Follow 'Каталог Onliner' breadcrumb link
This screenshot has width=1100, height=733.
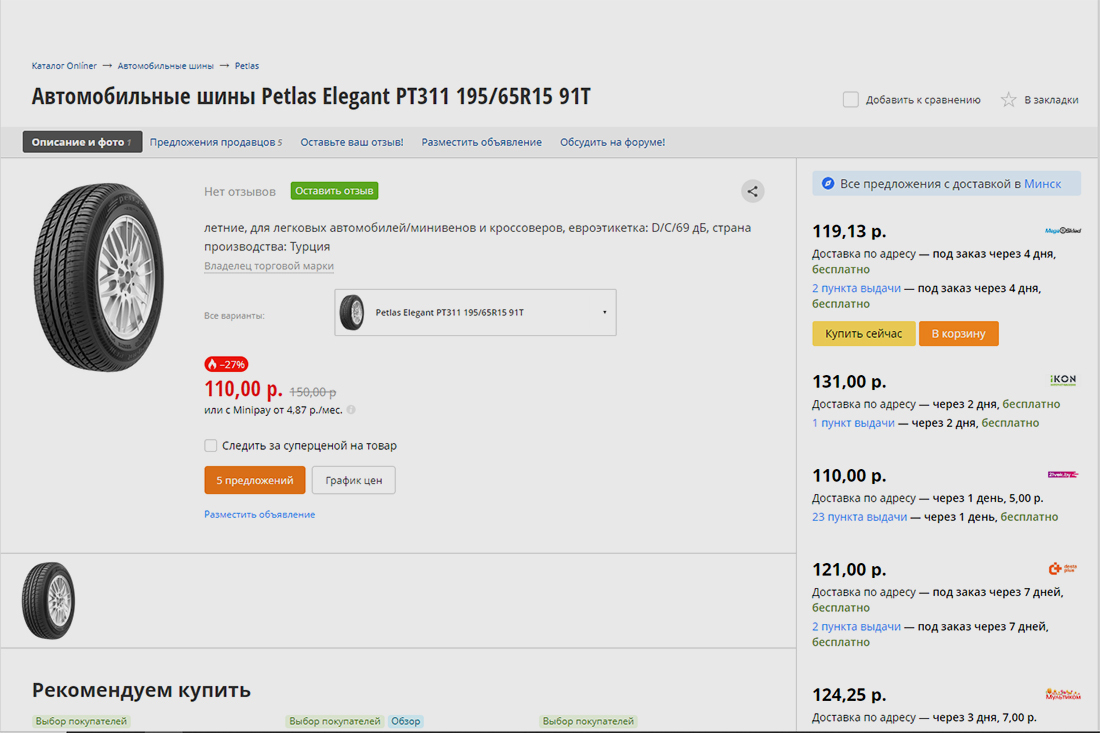pyautogui.click(x=64, y=66)
